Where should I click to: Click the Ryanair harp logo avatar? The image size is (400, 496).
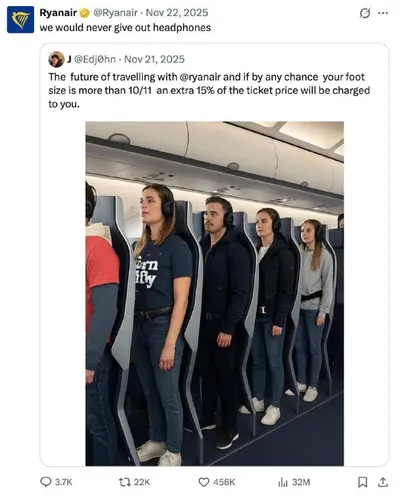pyautogui.click(x=20, y=19)
